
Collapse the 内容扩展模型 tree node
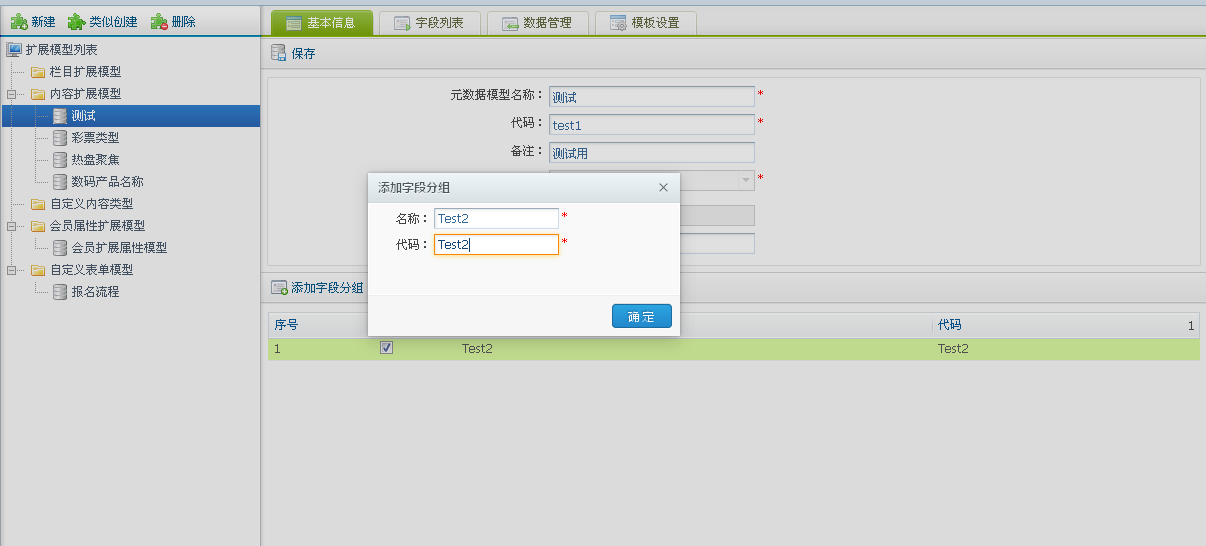click(x=12, y=94)
